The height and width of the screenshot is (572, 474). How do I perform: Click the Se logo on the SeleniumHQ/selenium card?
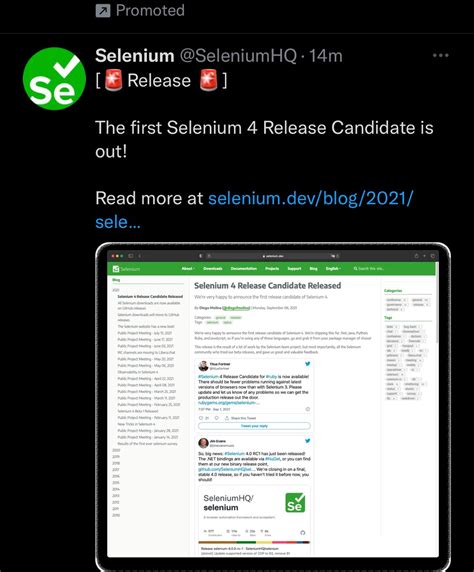295,502
